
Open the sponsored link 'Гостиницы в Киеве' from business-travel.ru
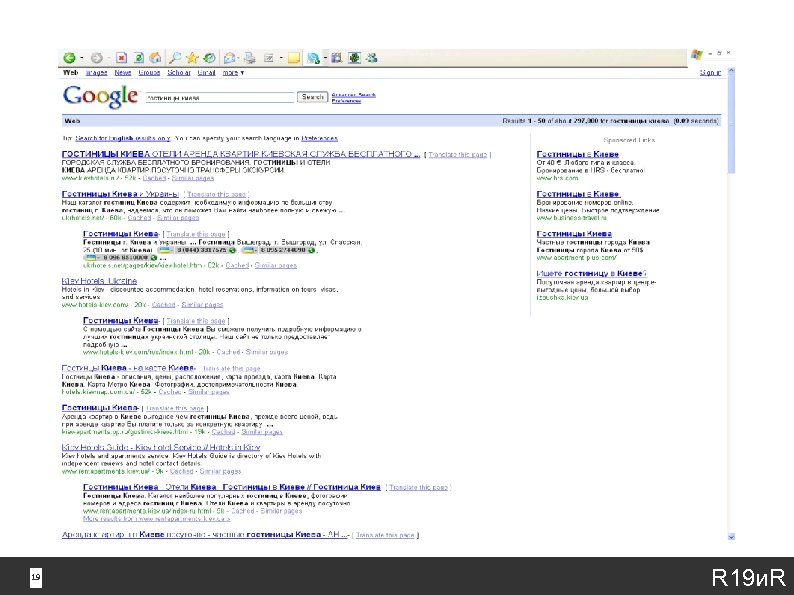[578, 194]
